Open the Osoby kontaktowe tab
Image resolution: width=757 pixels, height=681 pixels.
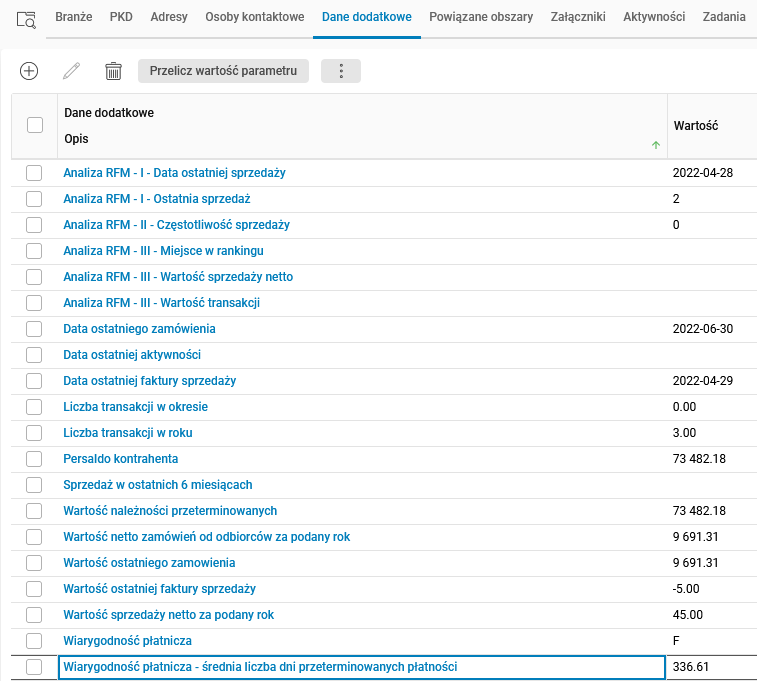(254, 17)
